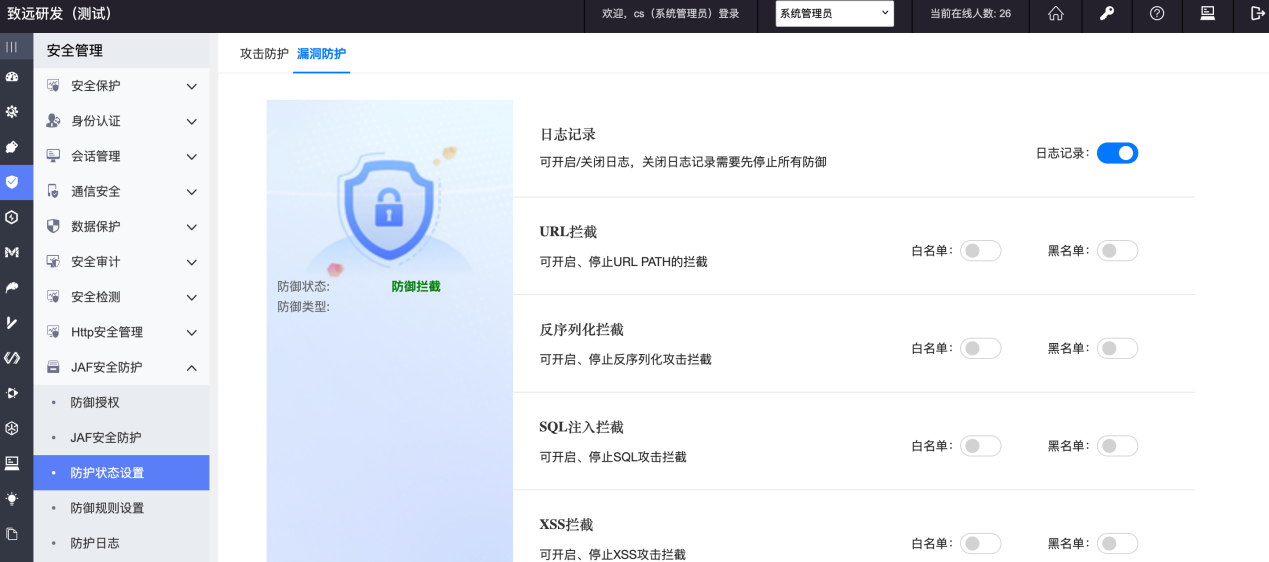Enable SQL注入拦截 白名单 switch
The height and width of the screenshot is (562, 1269).
click(980, 446)
